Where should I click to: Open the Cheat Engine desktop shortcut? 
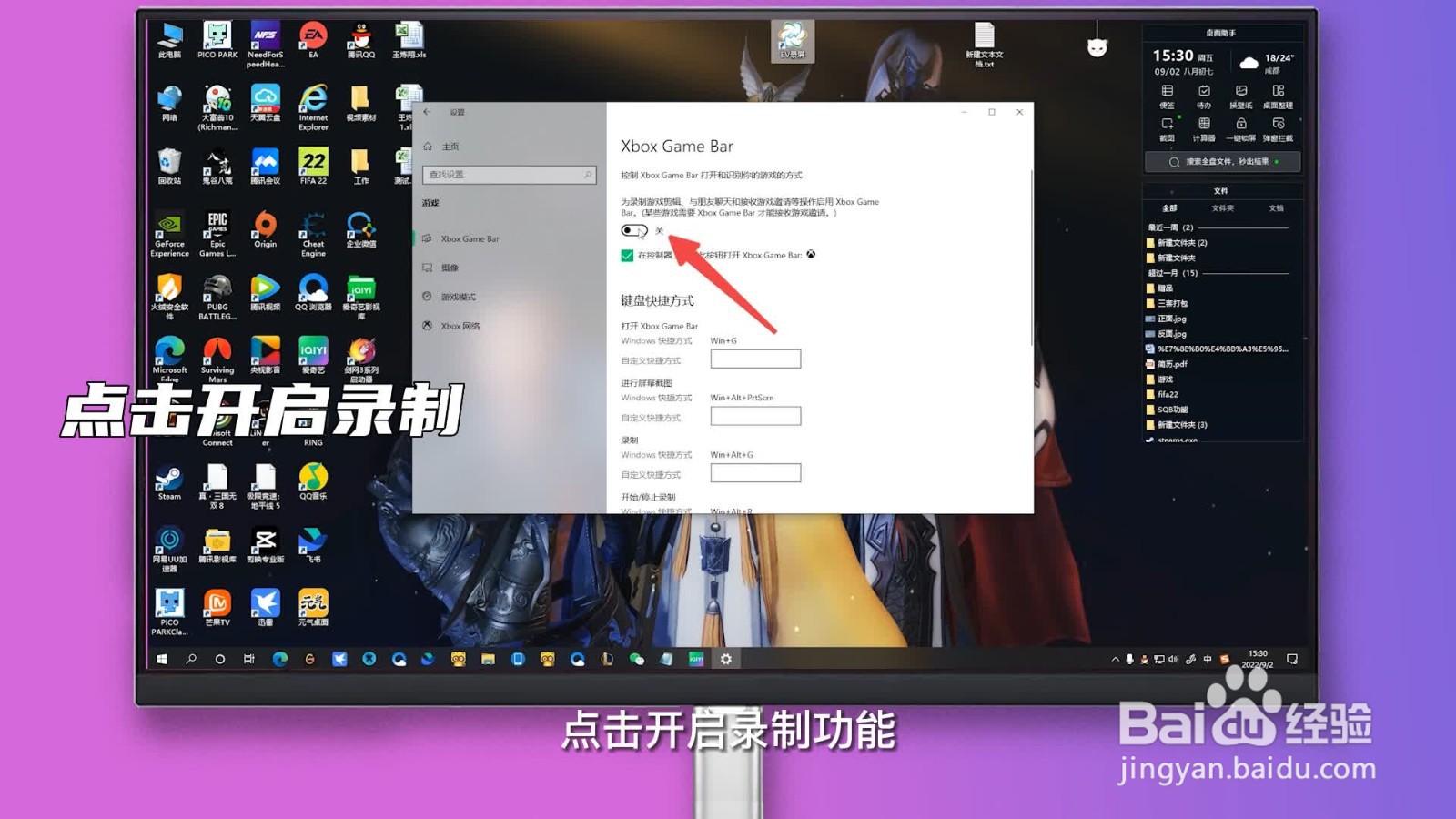coord(313,234)
